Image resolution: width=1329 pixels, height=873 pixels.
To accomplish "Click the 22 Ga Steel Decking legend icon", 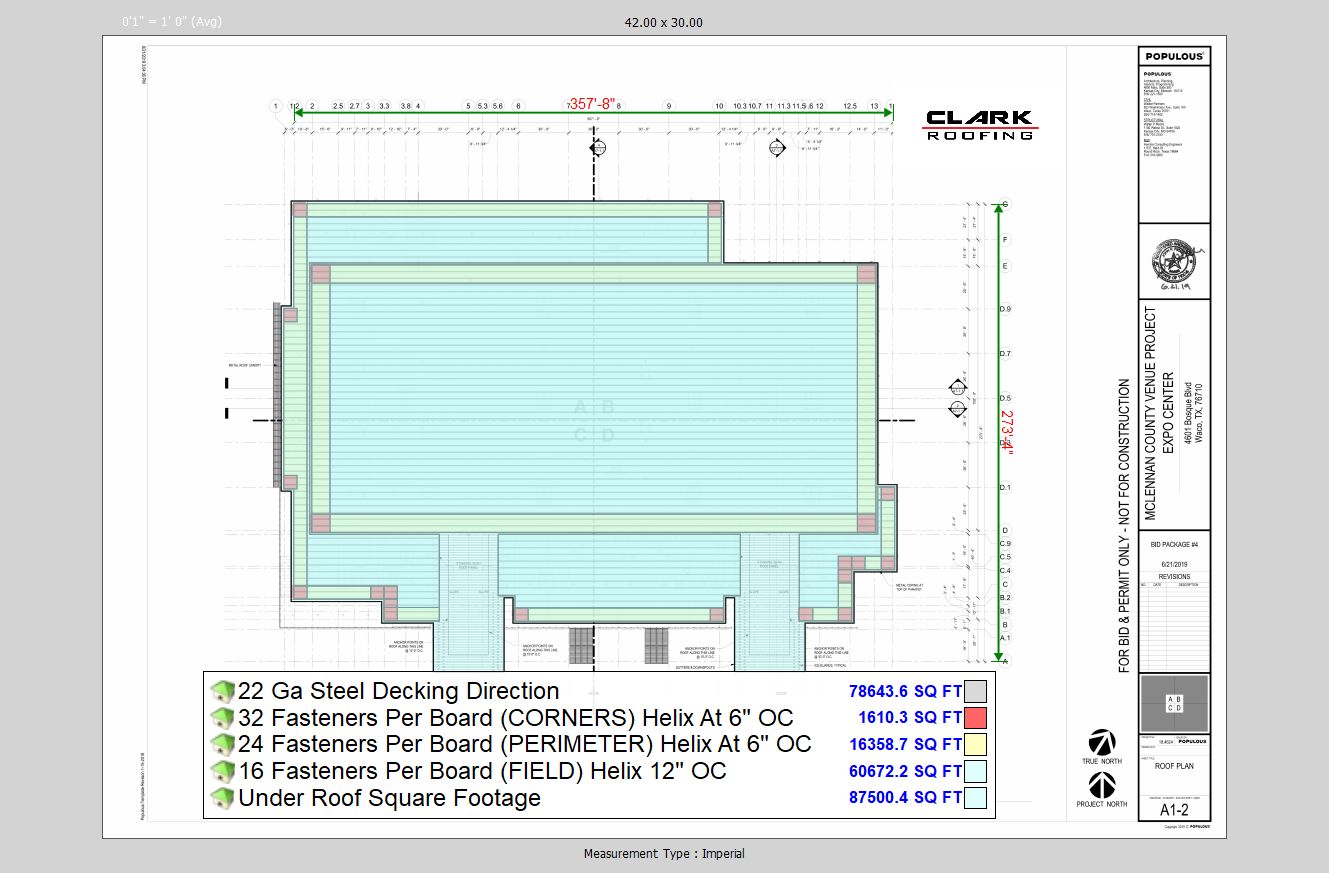I will [222, 691].
